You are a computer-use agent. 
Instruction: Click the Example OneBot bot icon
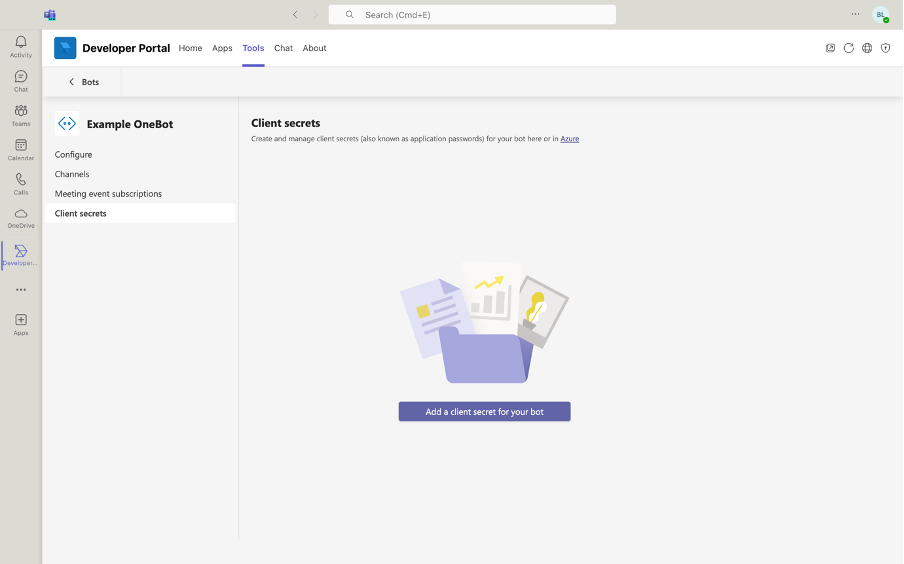click(67, 123)
